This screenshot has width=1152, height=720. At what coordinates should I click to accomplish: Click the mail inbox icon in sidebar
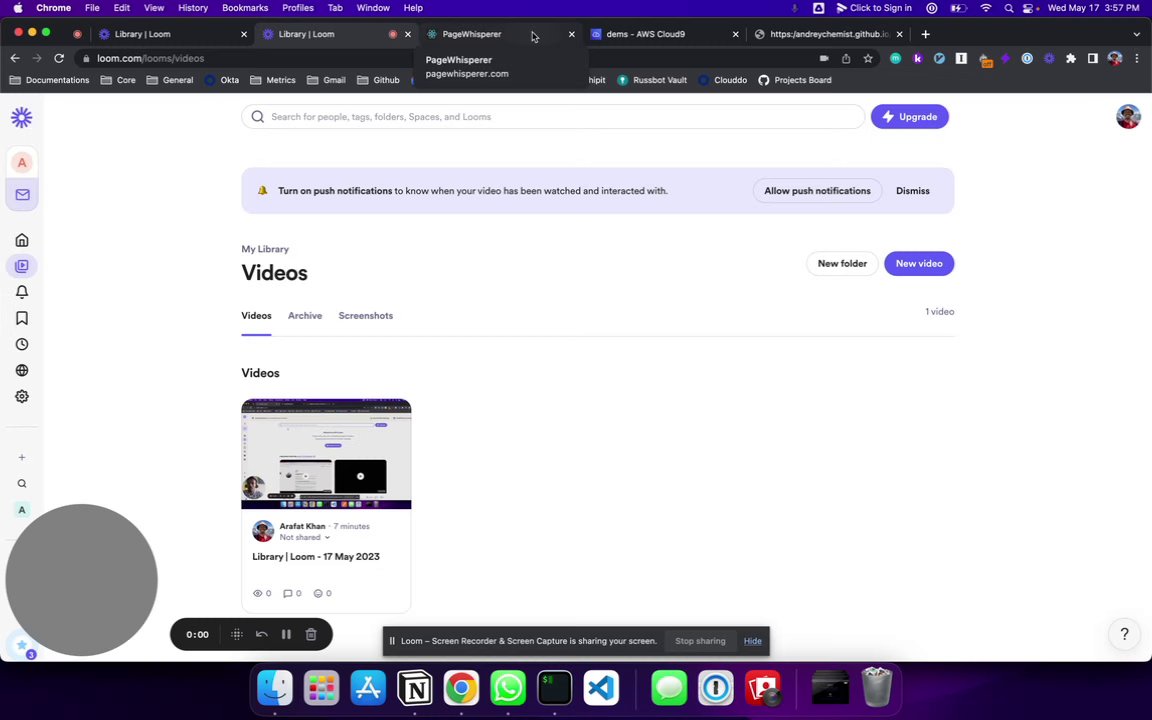point(22,195)
